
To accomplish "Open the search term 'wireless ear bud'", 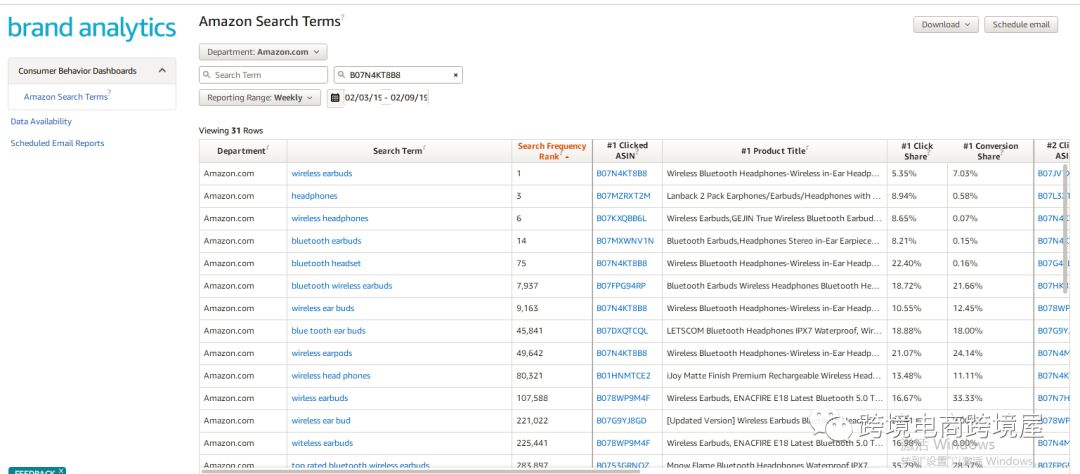I will click(x=321, y=420).
